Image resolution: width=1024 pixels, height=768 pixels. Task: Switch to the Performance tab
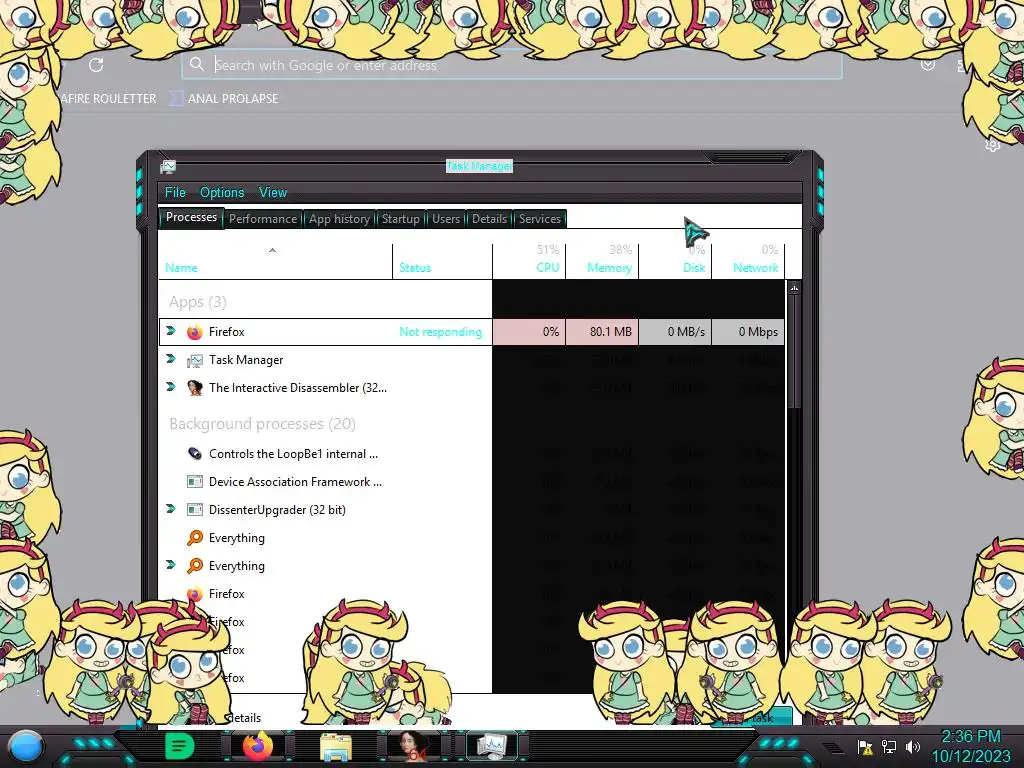click(x=263, y=219)
